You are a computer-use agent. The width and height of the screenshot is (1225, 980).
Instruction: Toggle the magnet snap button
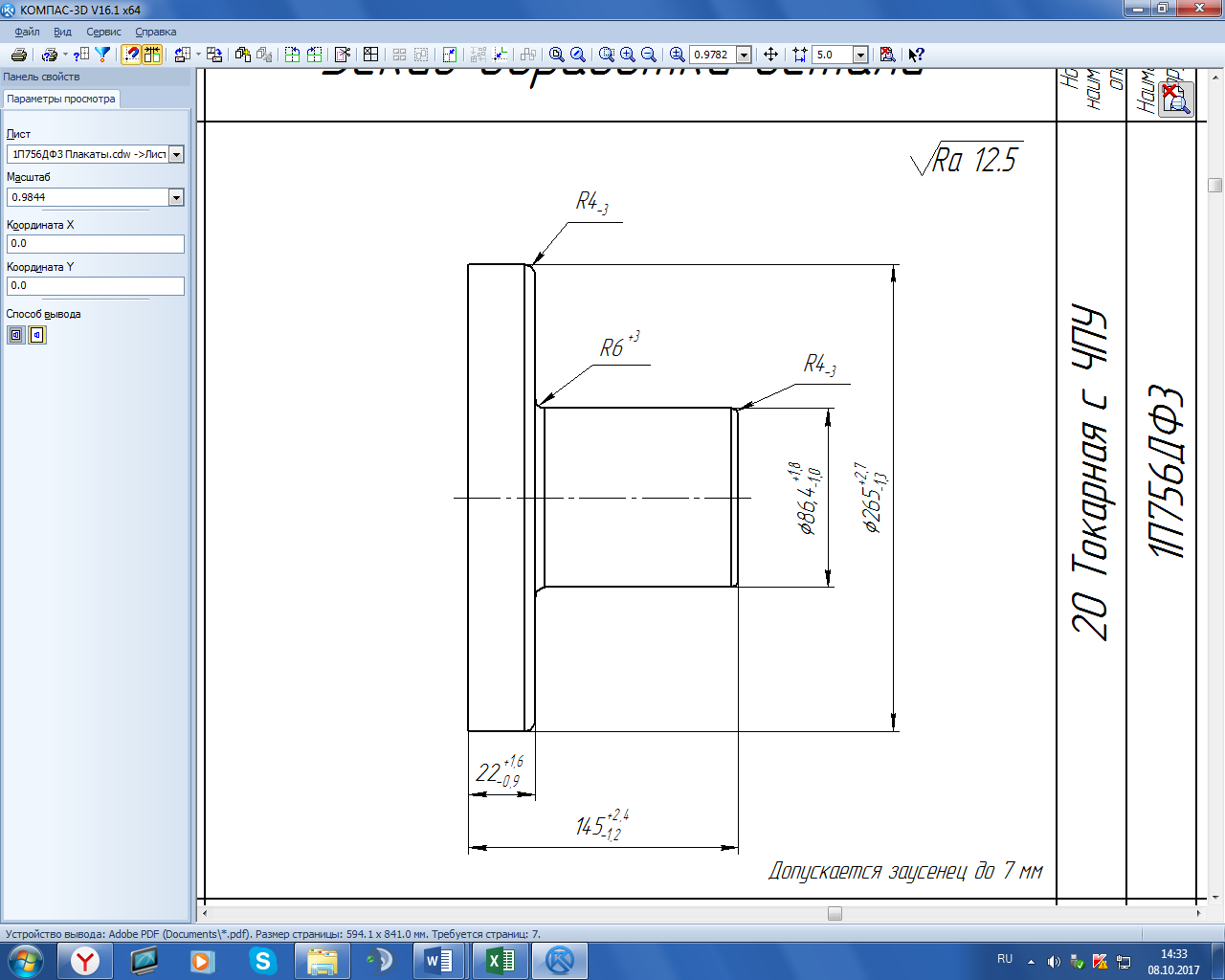131,55
